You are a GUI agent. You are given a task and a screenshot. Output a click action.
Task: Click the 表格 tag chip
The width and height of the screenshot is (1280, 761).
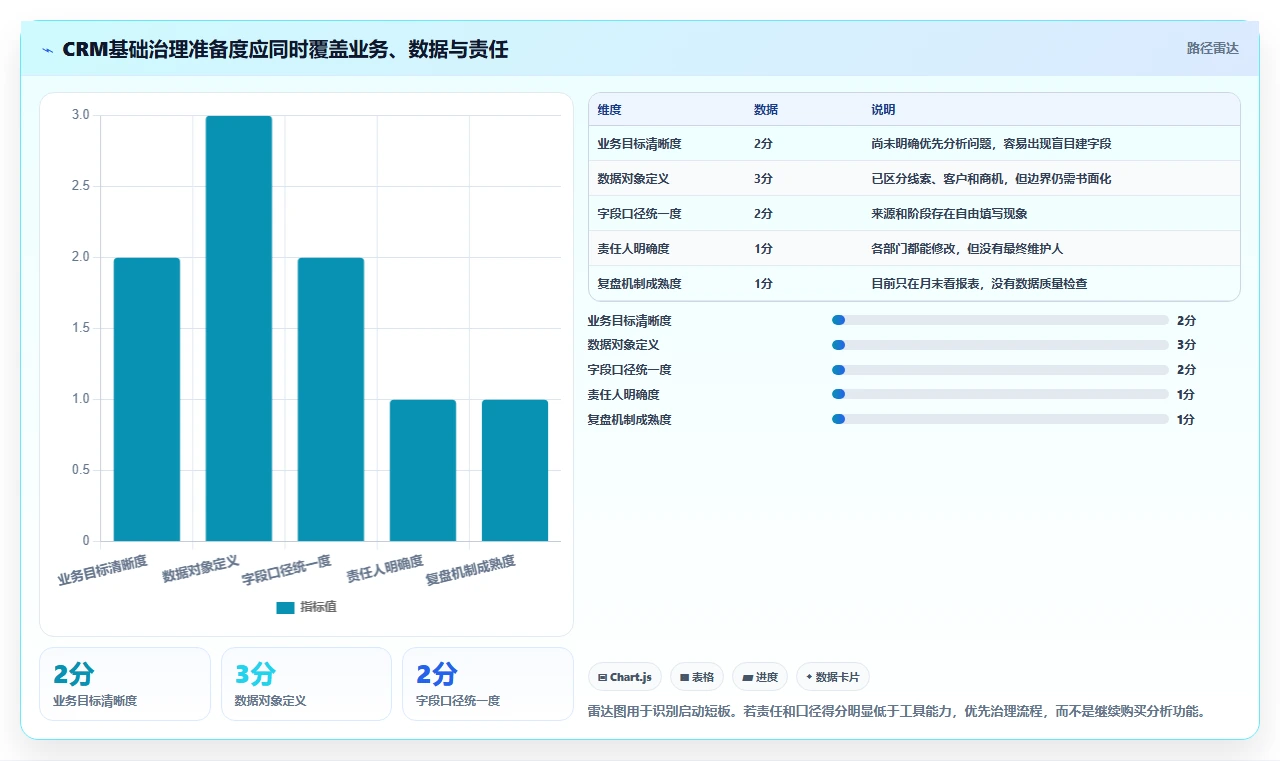(696, 677)
